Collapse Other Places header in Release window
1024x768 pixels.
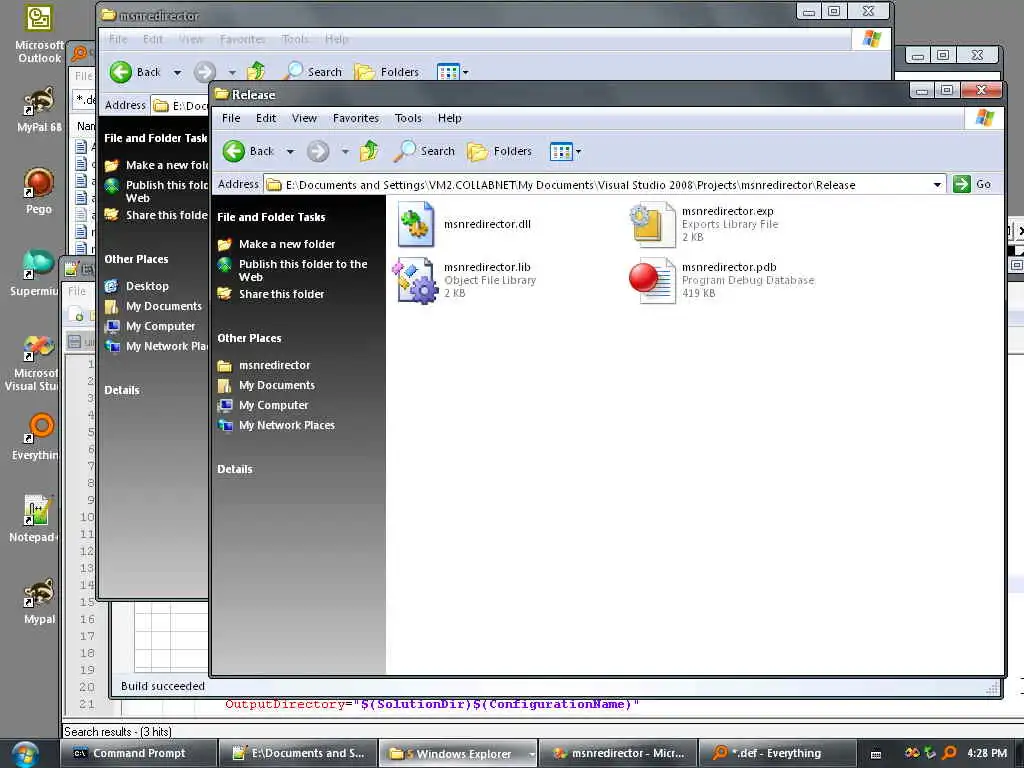(249, 338)
